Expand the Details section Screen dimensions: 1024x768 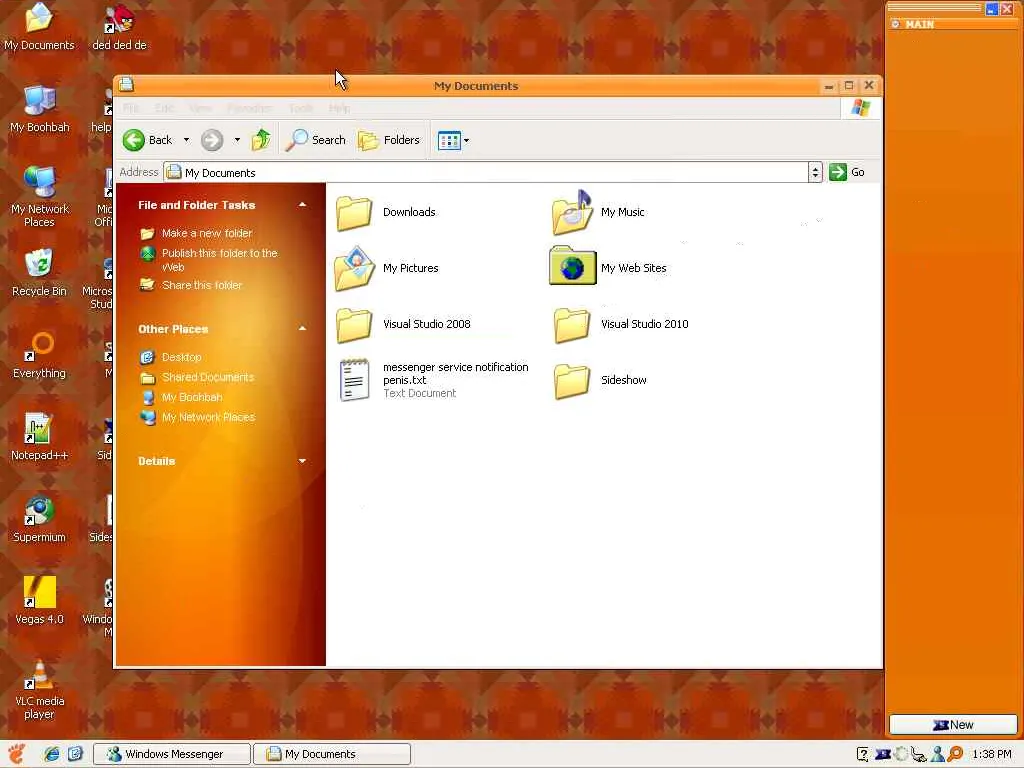(x=302, y=461)
